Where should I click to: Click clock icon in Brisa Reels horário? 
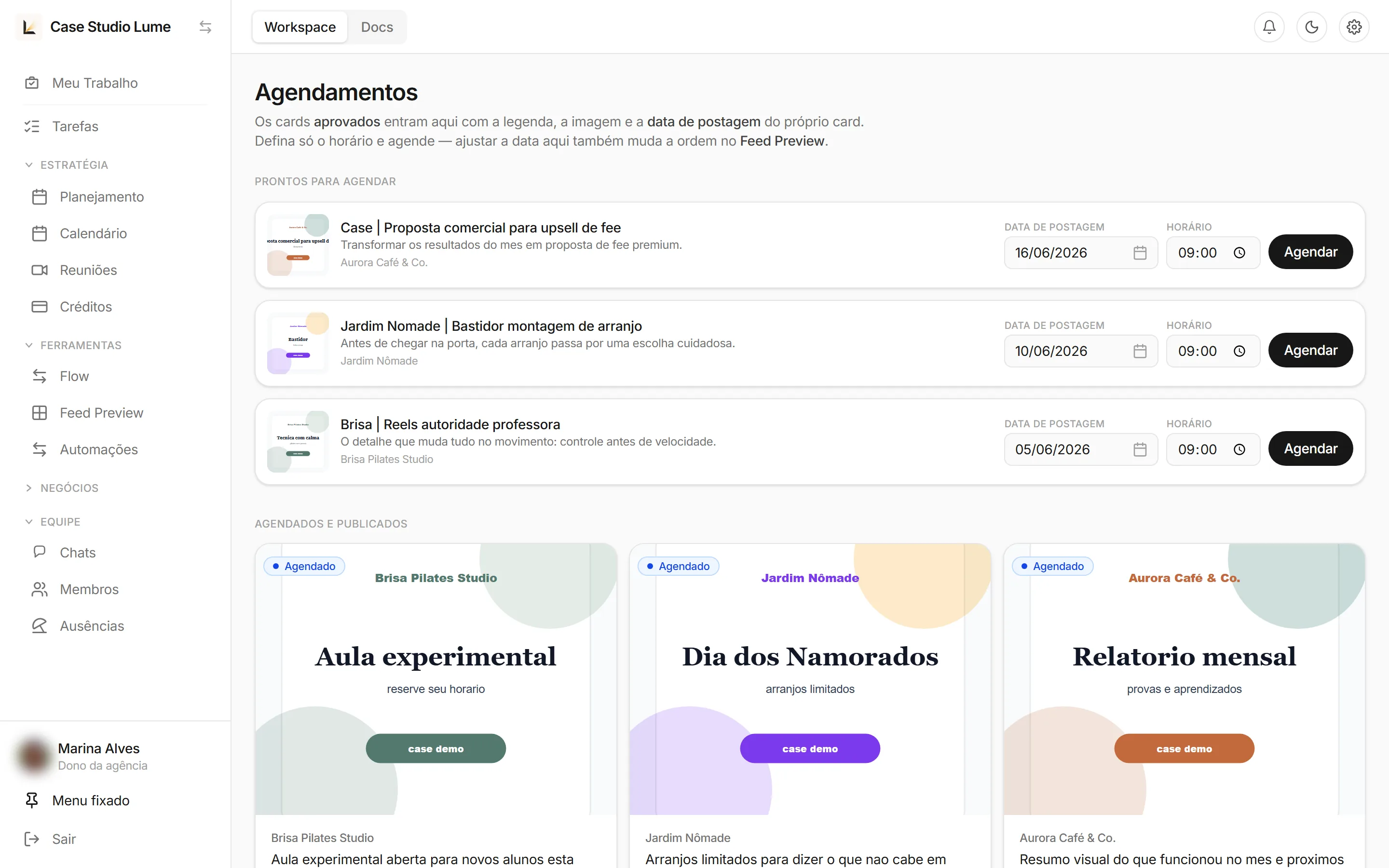[x=1239, y=449]
